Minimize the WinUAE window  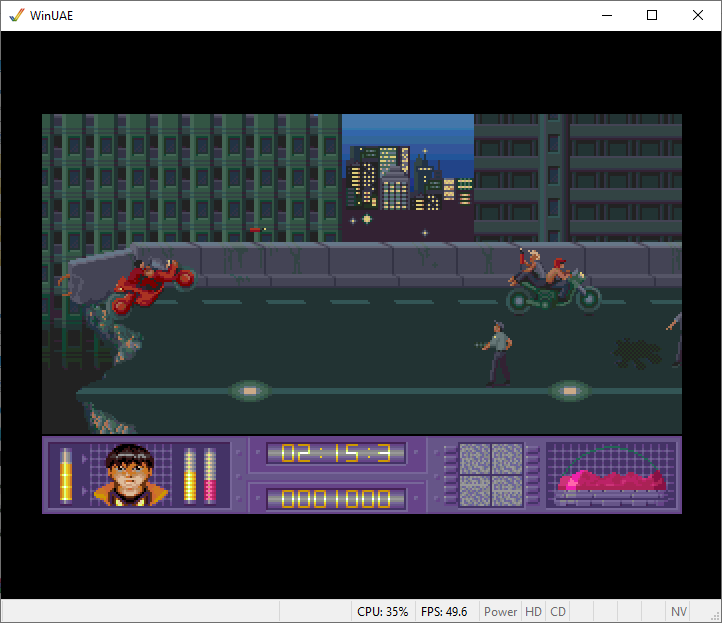[x=607, y=15]
